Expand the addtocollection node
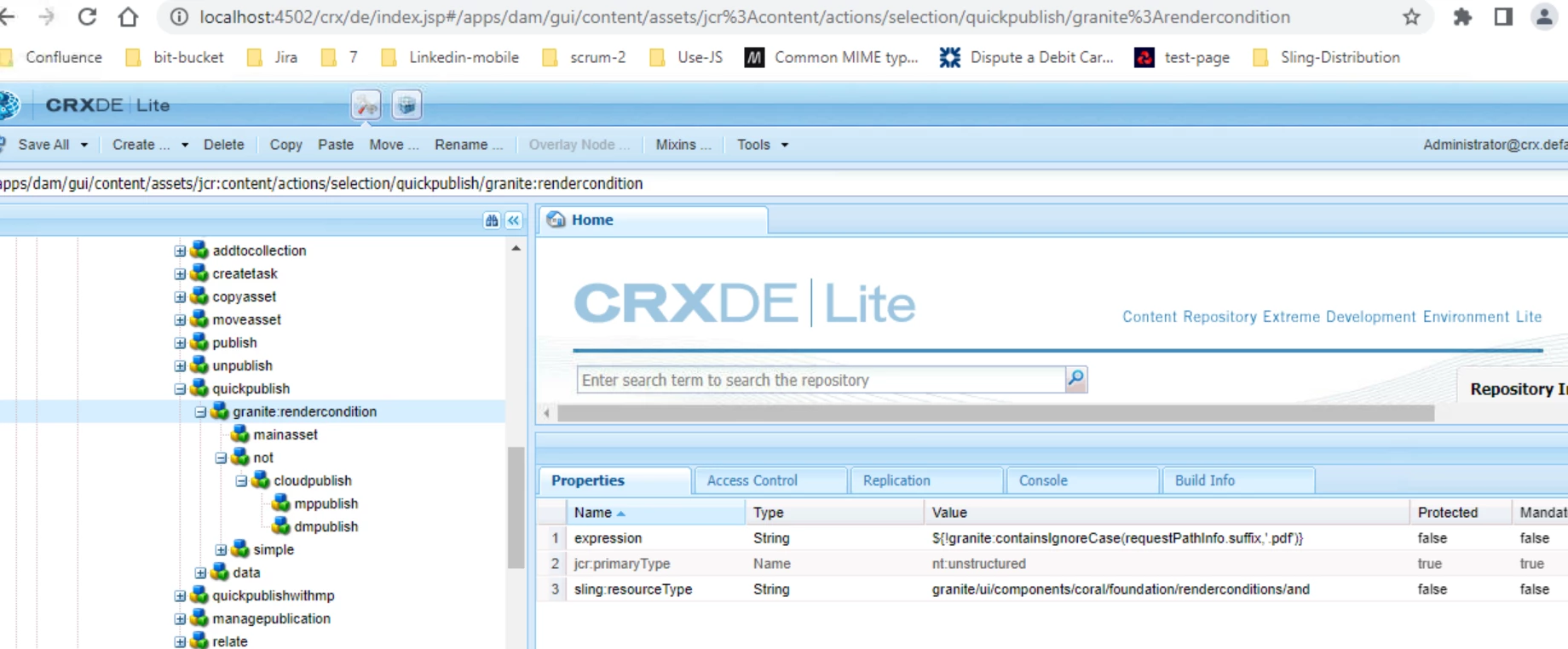The width and height of the screenshot is (1568, 649). (180, 250)
